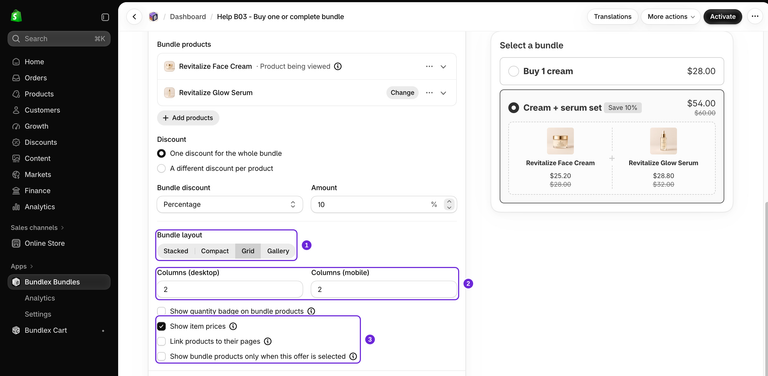Check Show bundle products only when selected
The width and height of the screenshot is (768, 376).
pos(161,356)
